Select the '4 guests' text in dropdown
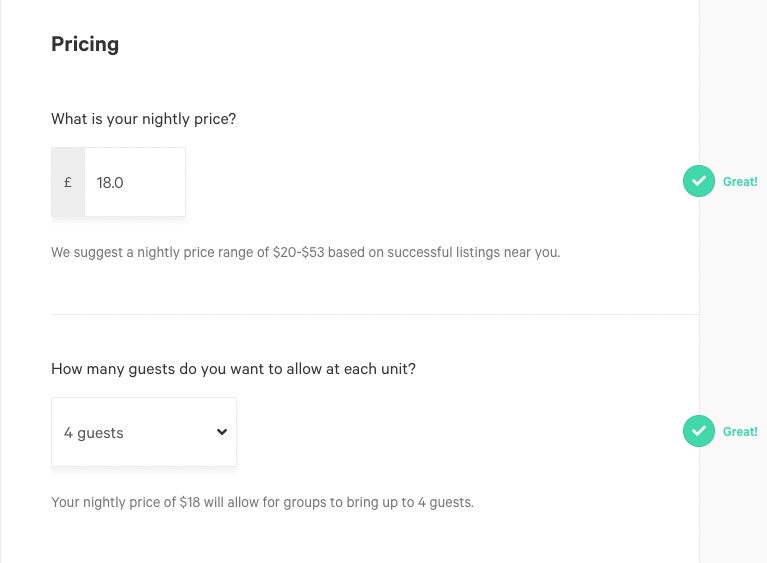 (x=93, y=433)
